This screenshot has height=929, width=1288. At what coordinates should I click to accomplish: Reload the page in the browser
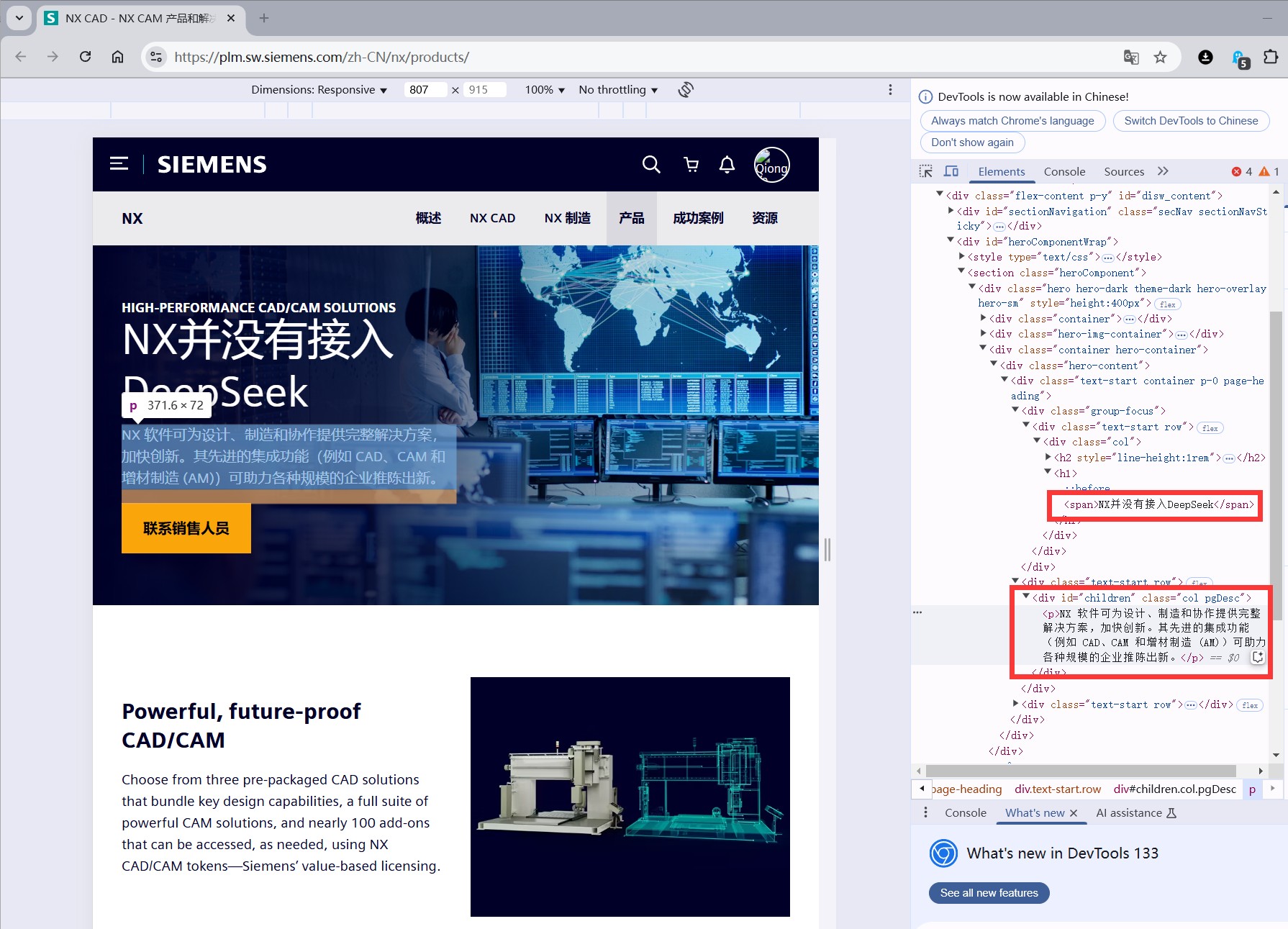(85, 57)
